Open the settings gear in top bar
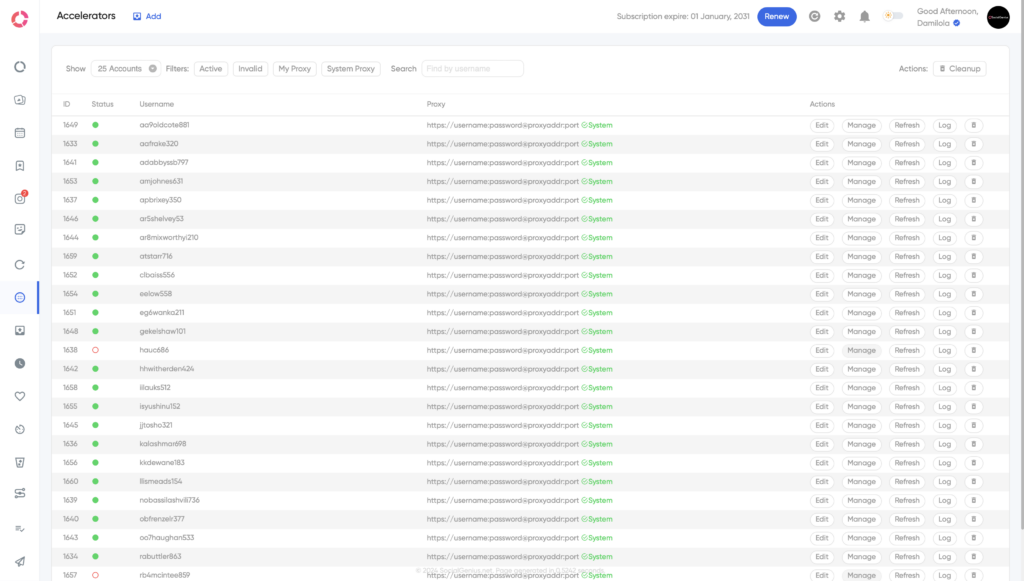This screenshot has height=581, width=1024. click(840, 16)
